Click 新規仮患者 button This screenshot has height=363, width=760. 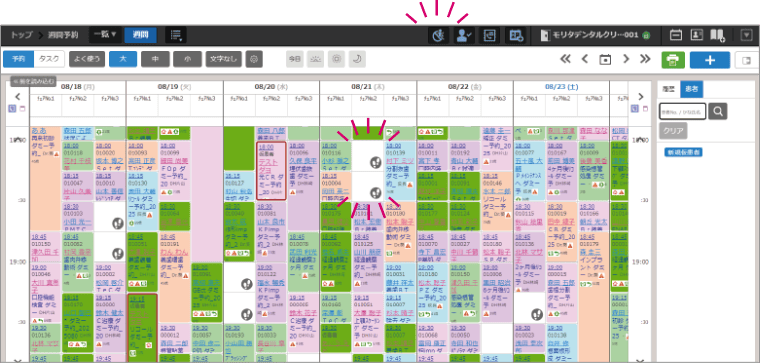pyautogui.click(x=684, y=152)
